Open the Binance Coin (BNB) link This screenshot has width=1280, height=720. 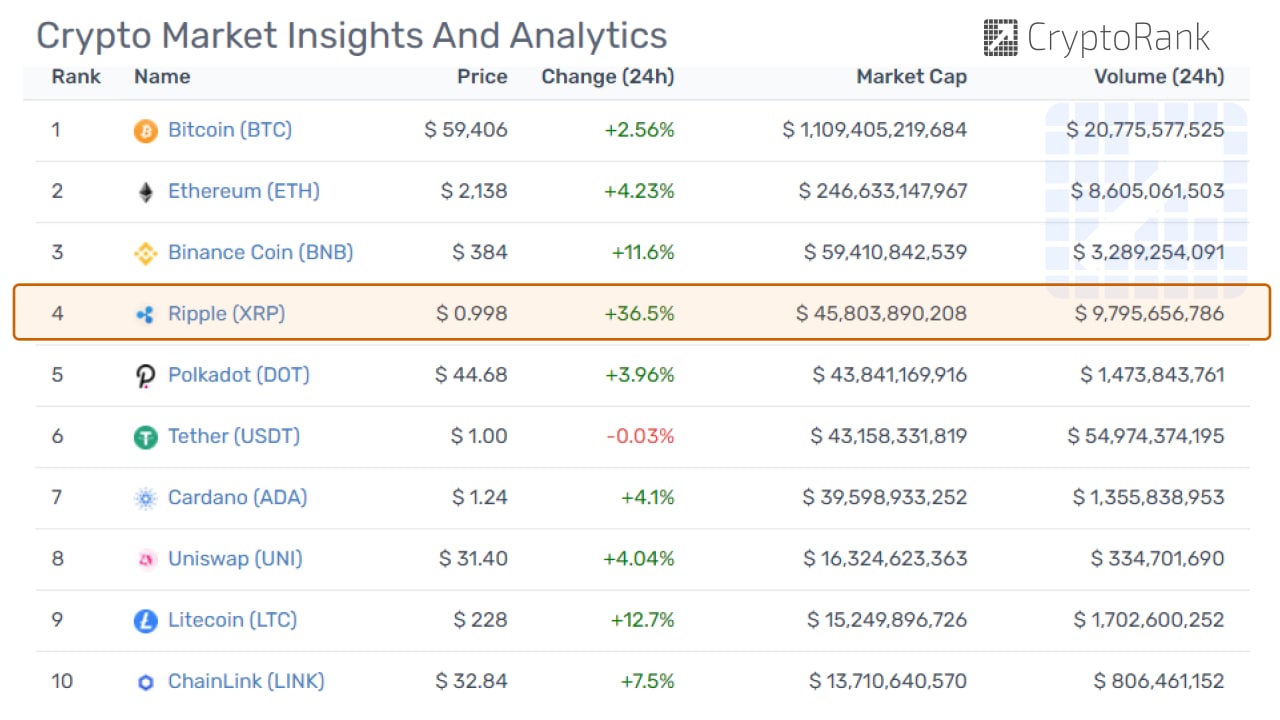pyautogui.click(x=261, y=252)
